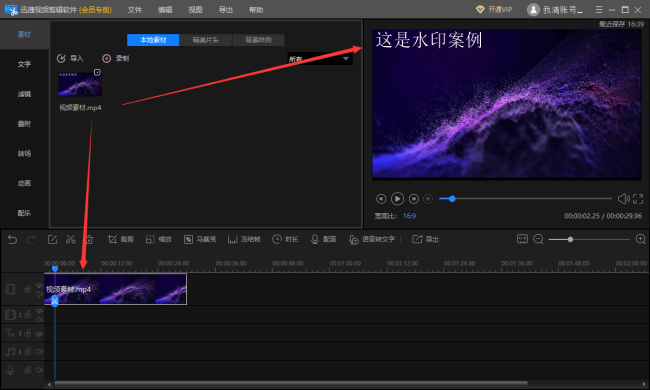Click the speech-to-text tool

click(372, 240)
